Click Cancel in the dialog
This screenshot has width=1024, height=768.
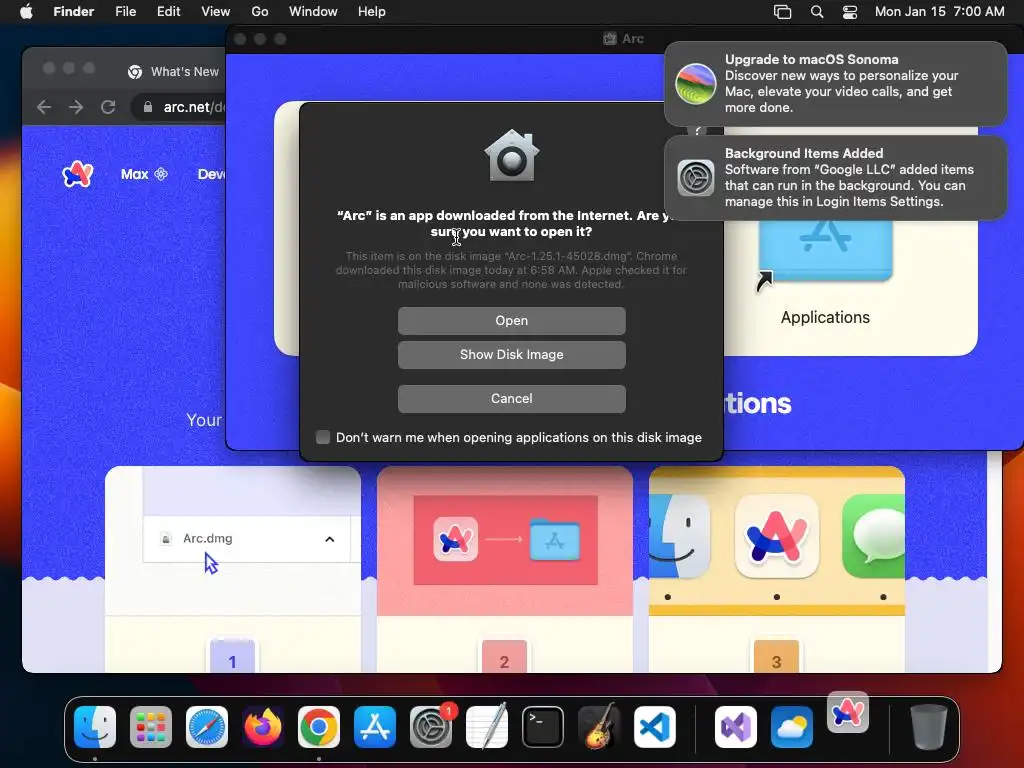(511, 398)
